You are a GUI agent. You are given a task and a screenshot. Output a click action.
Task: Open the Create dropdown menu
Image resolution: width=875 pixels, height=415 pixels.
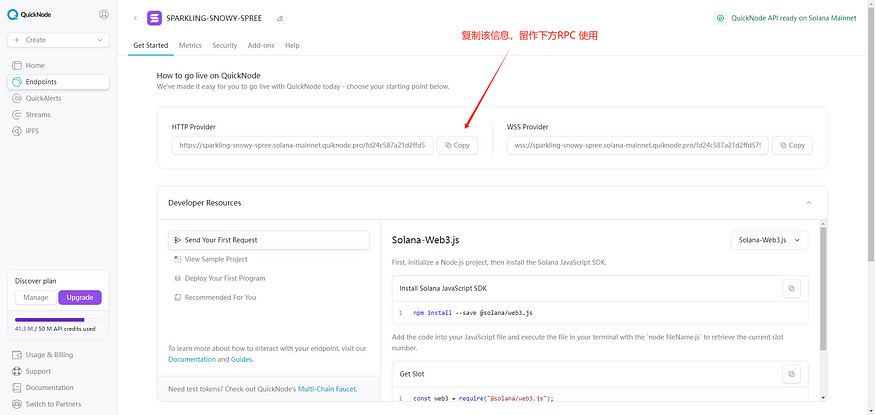58,40
